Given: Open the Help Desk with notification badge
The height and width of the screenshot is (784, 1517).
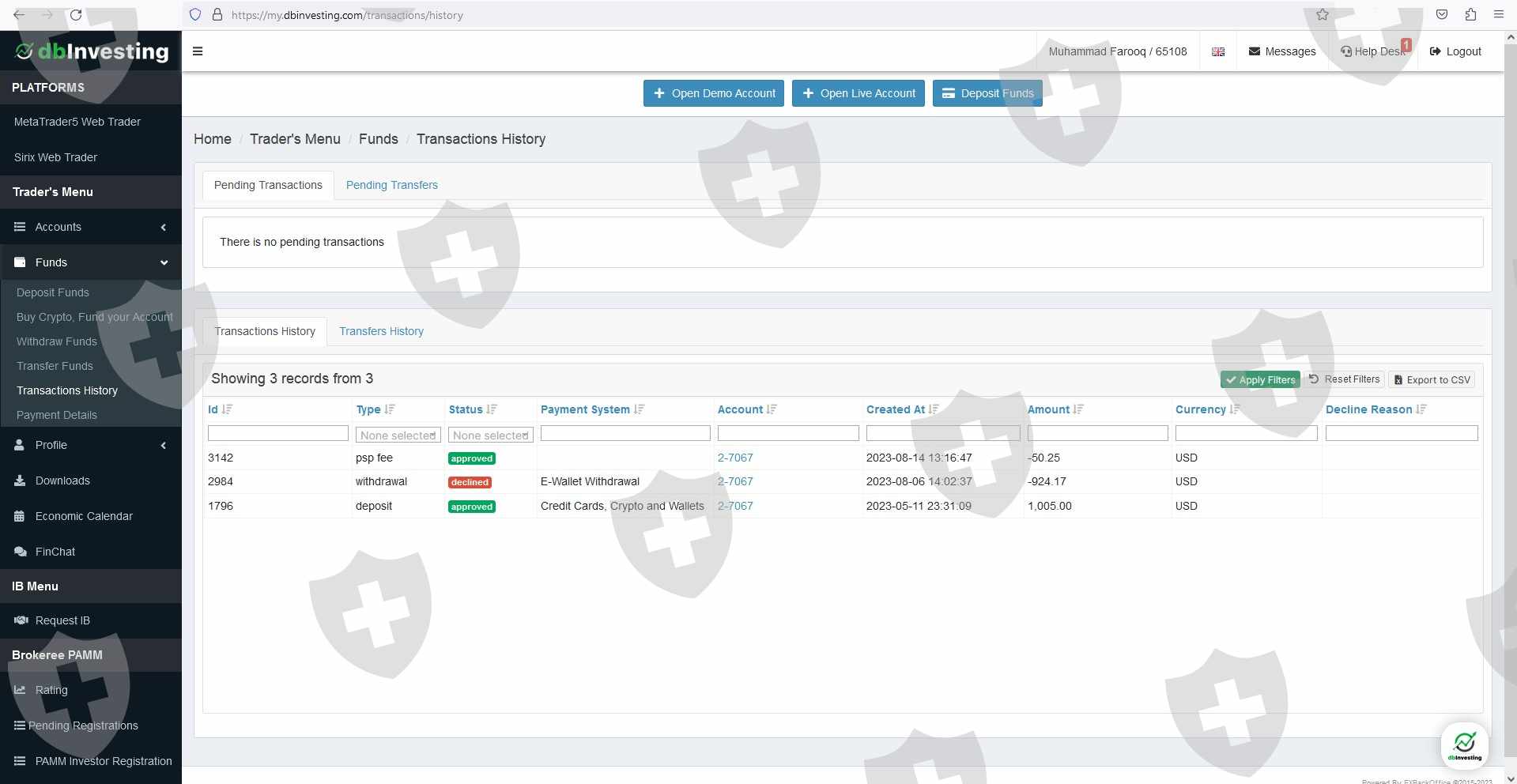Looking at the screenshot, I should pyautogui.click(x=1374, y=51).
